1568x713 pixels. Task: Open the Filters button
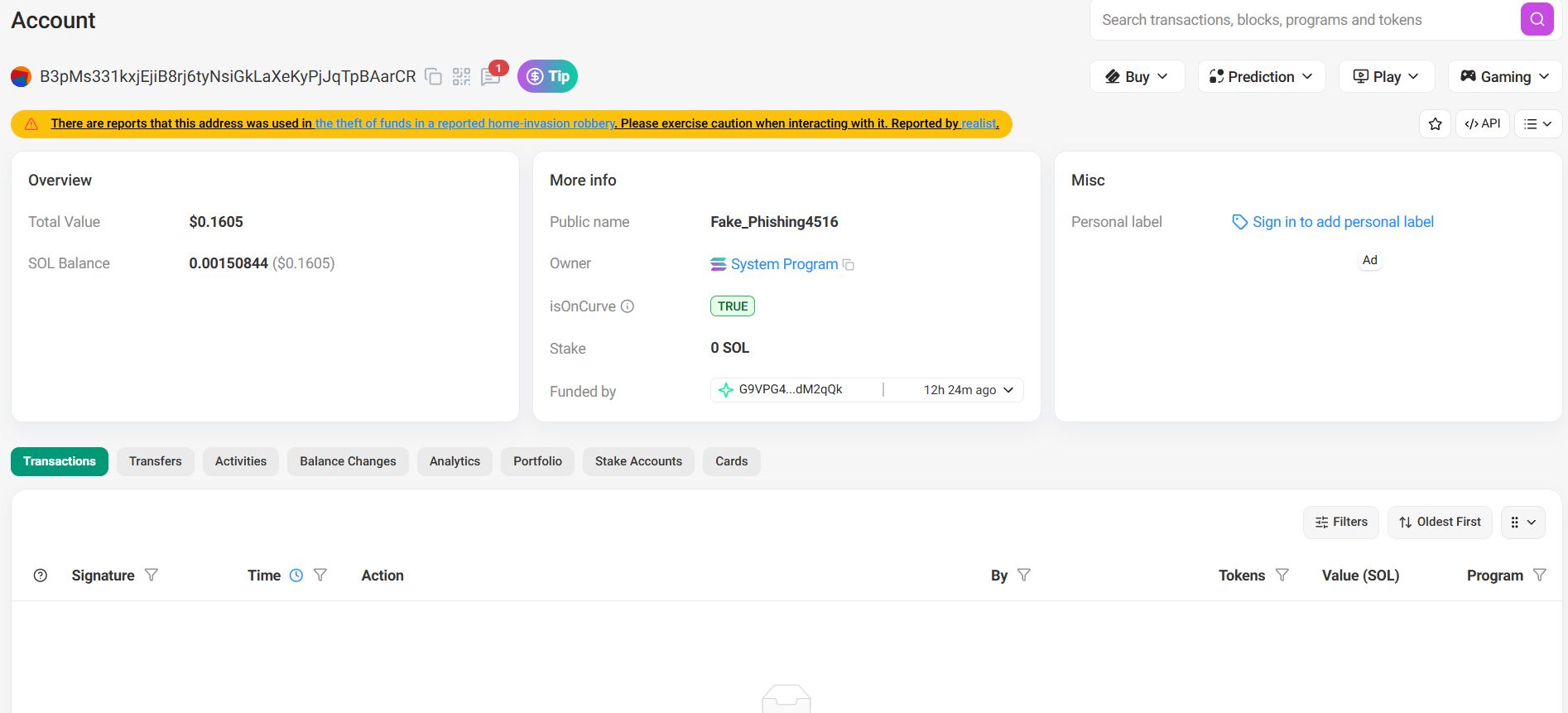[1341, 523]
